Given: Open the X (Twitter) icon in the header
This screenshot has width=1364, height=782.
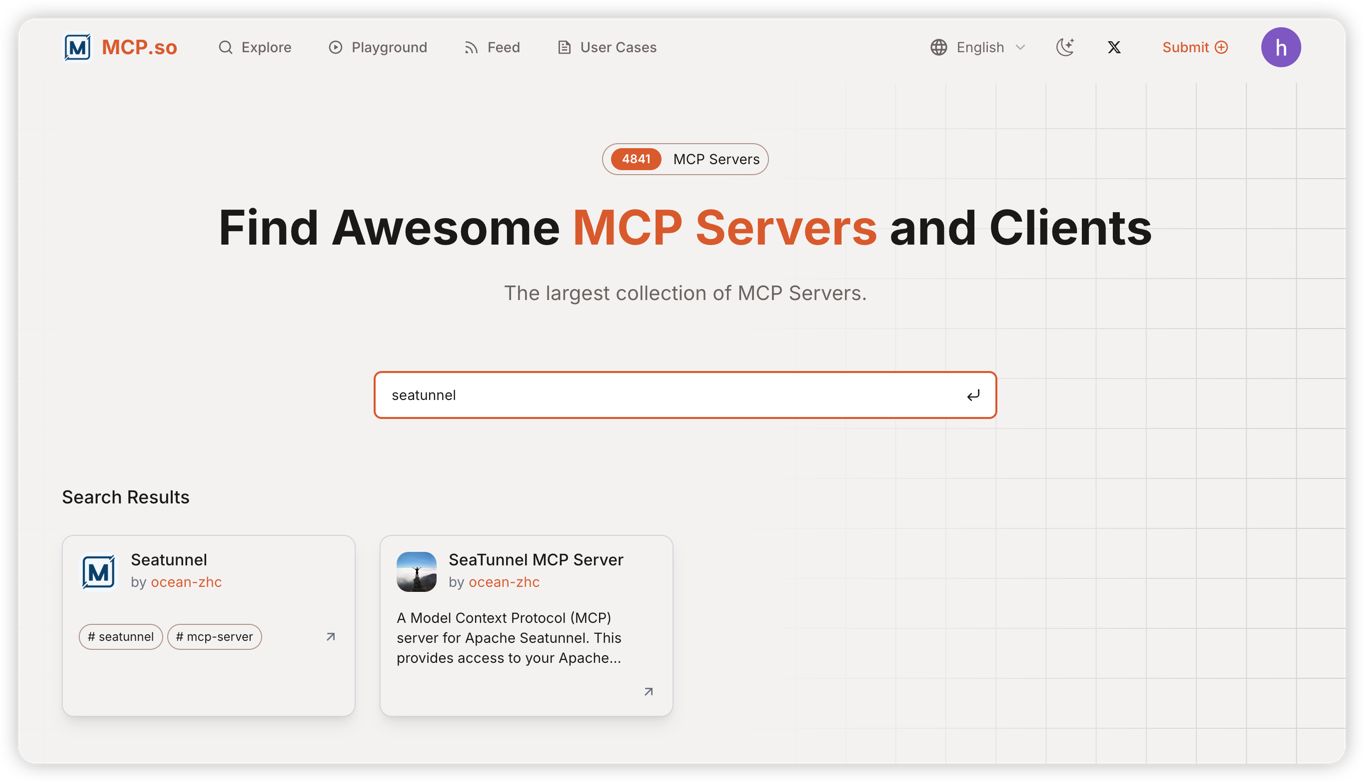Looking at the screenshot, I should pos(1114,47).
